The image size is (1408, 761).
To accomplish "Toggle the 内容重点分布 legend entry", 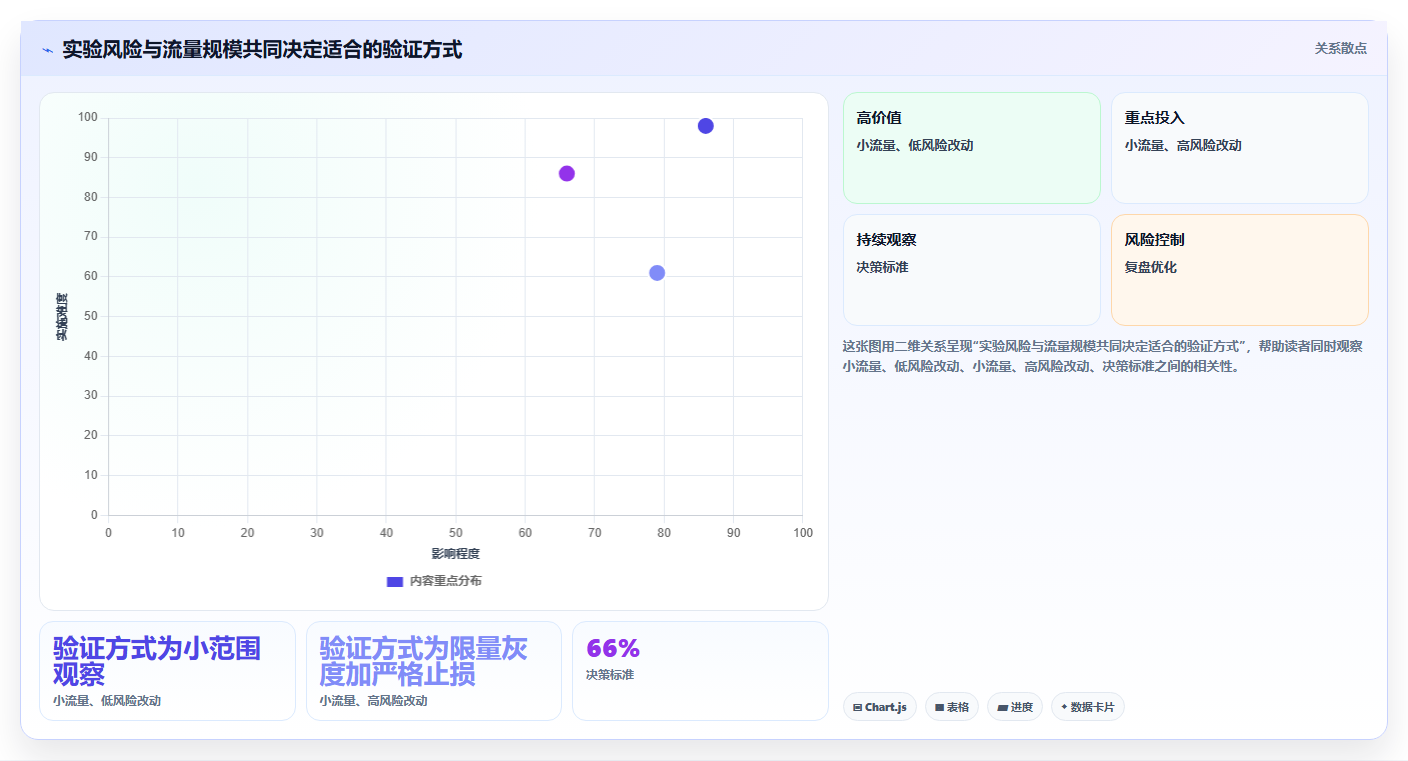I will [434, 581].
